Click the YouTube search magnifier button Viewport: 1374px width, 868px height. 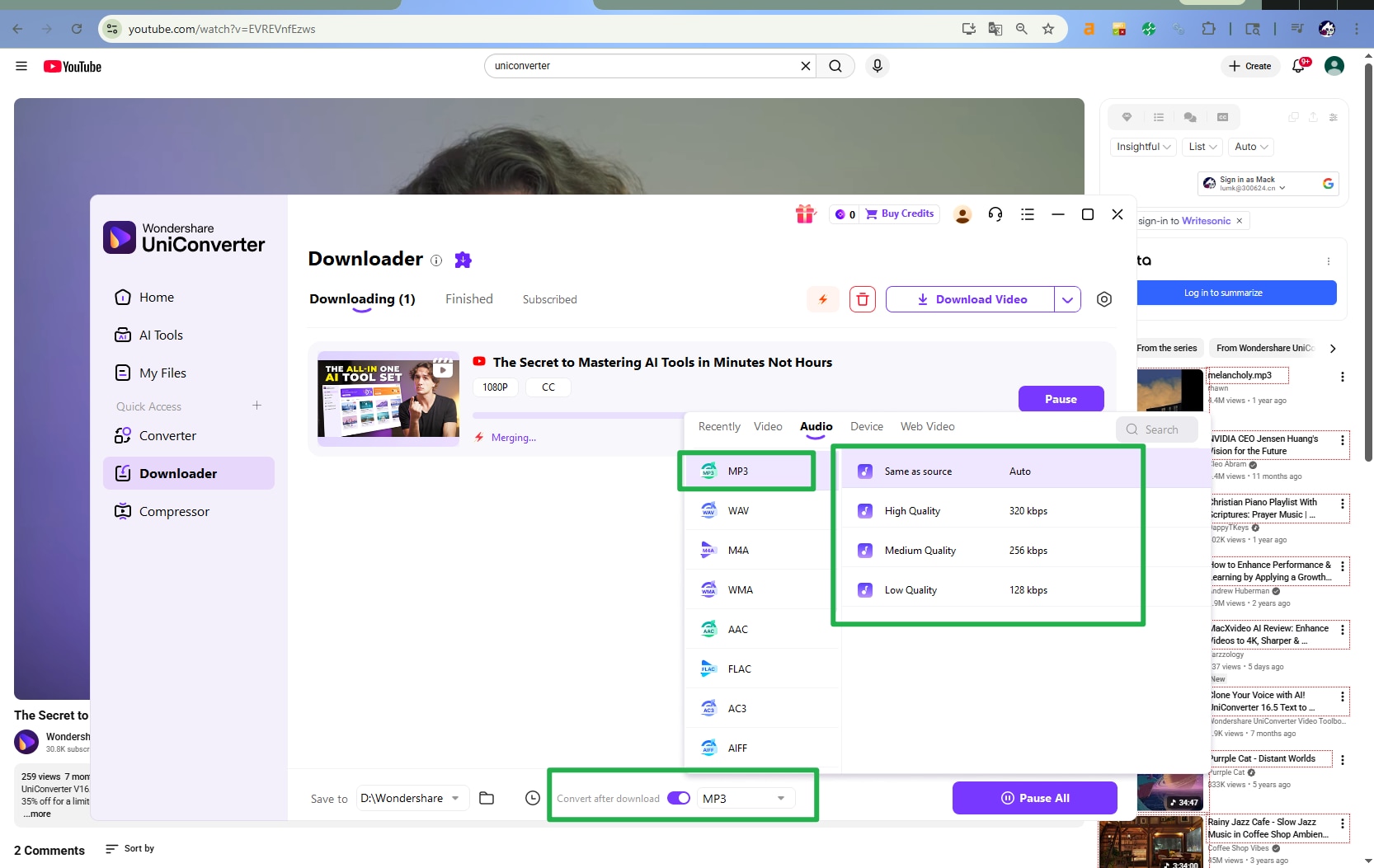[835, 66]
